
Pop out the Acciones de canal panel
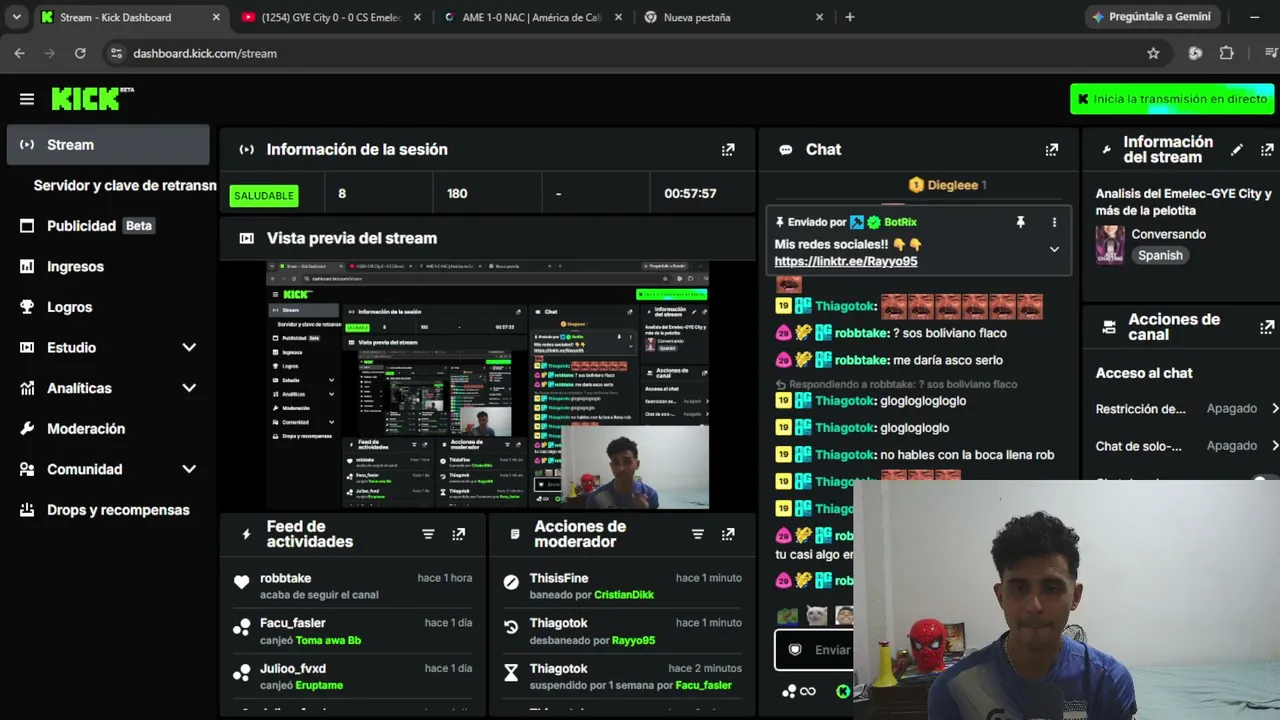click(1267, 327)
